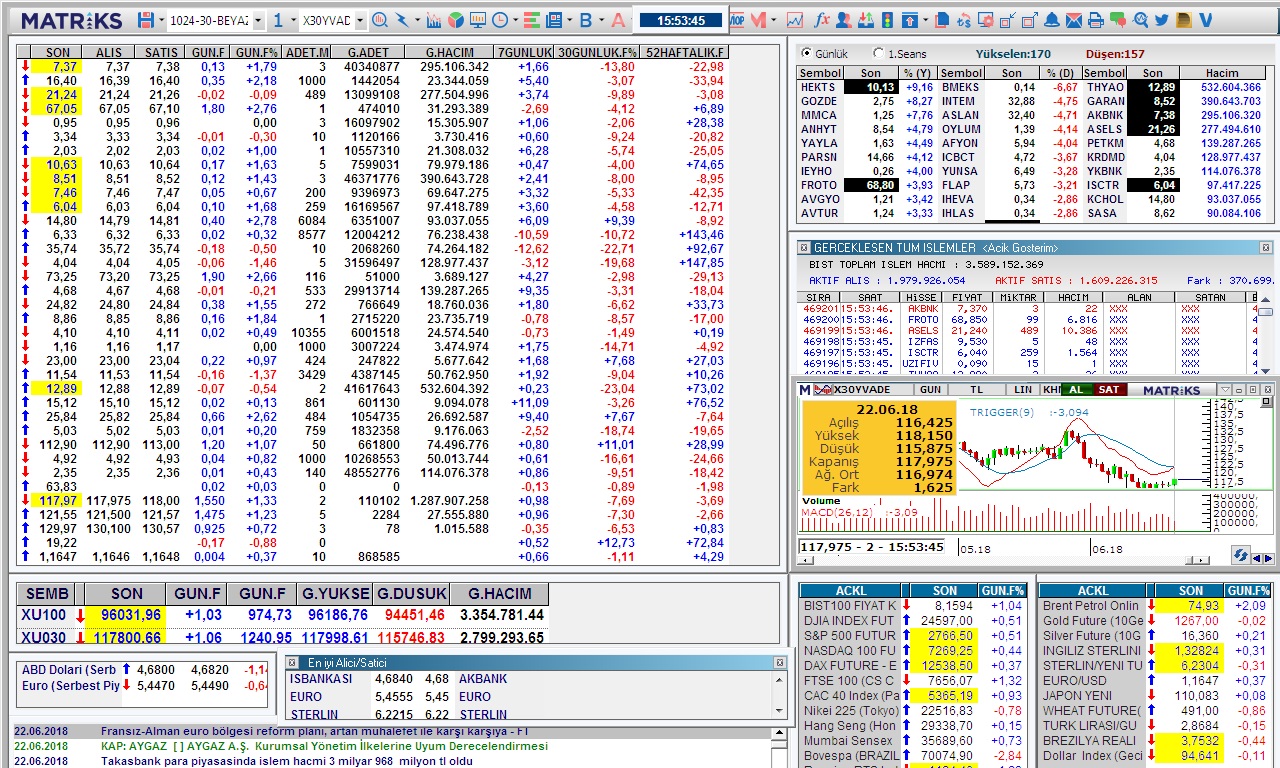Click the blue clock icon
Image resolution: width=1280 pixels, height=768 pixels.
[499, 20]
